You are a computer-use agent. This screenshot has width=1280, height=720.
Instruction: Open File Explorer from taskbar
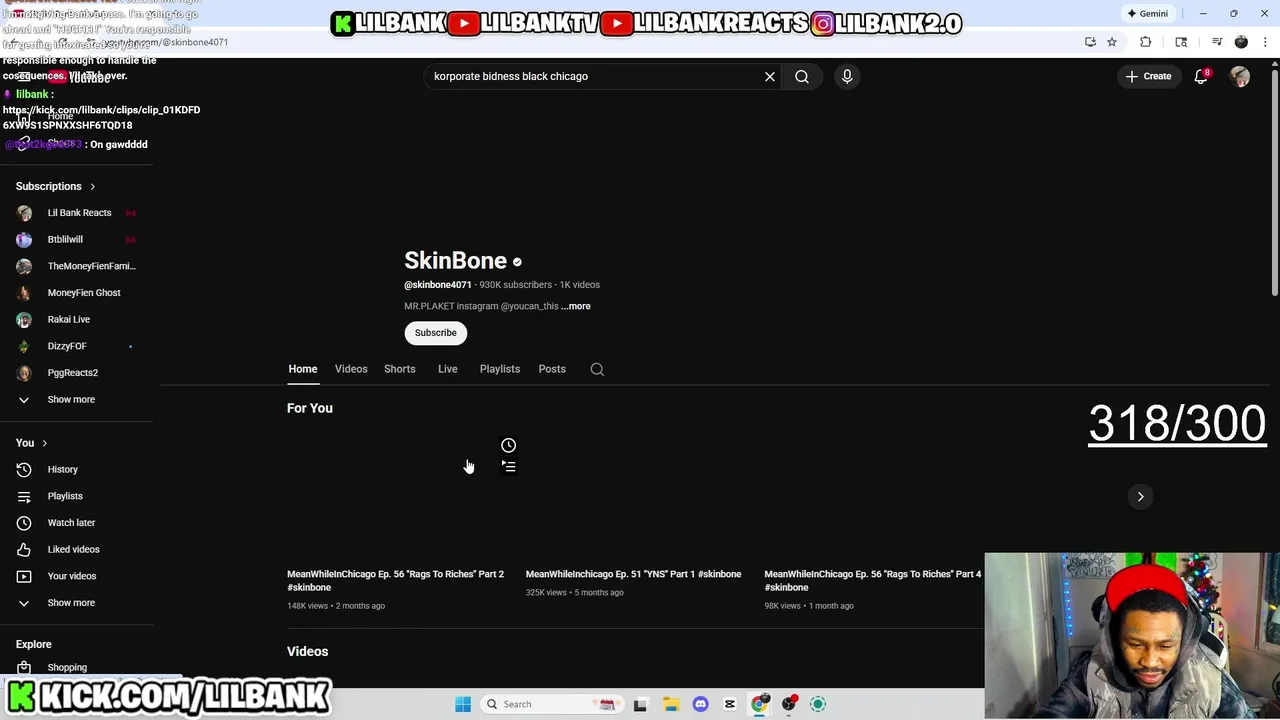pos(670,704)
